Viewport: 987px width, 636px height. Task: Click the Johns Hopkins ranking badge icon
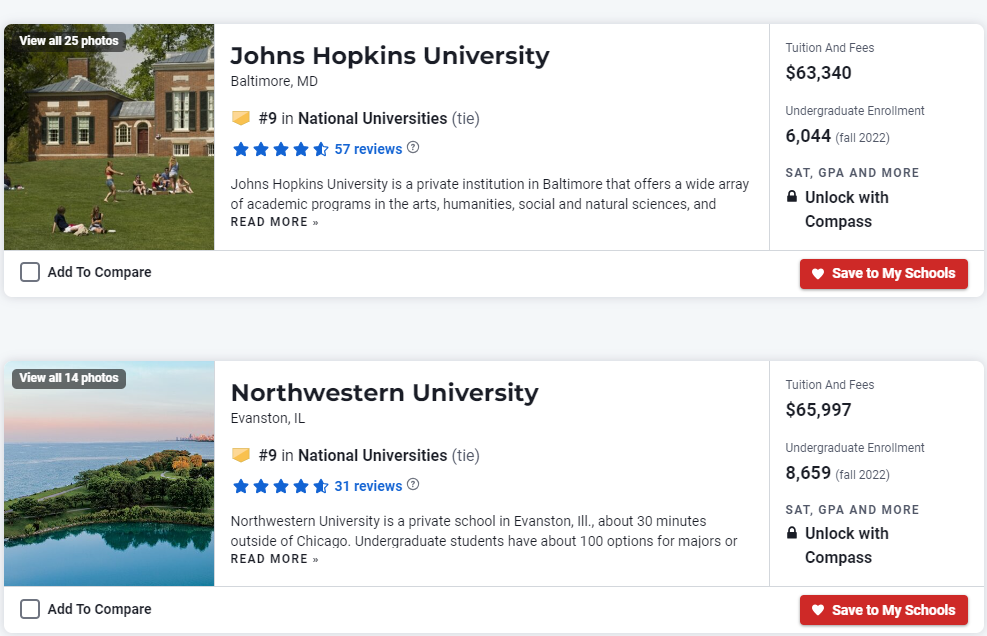pos(240,118)
